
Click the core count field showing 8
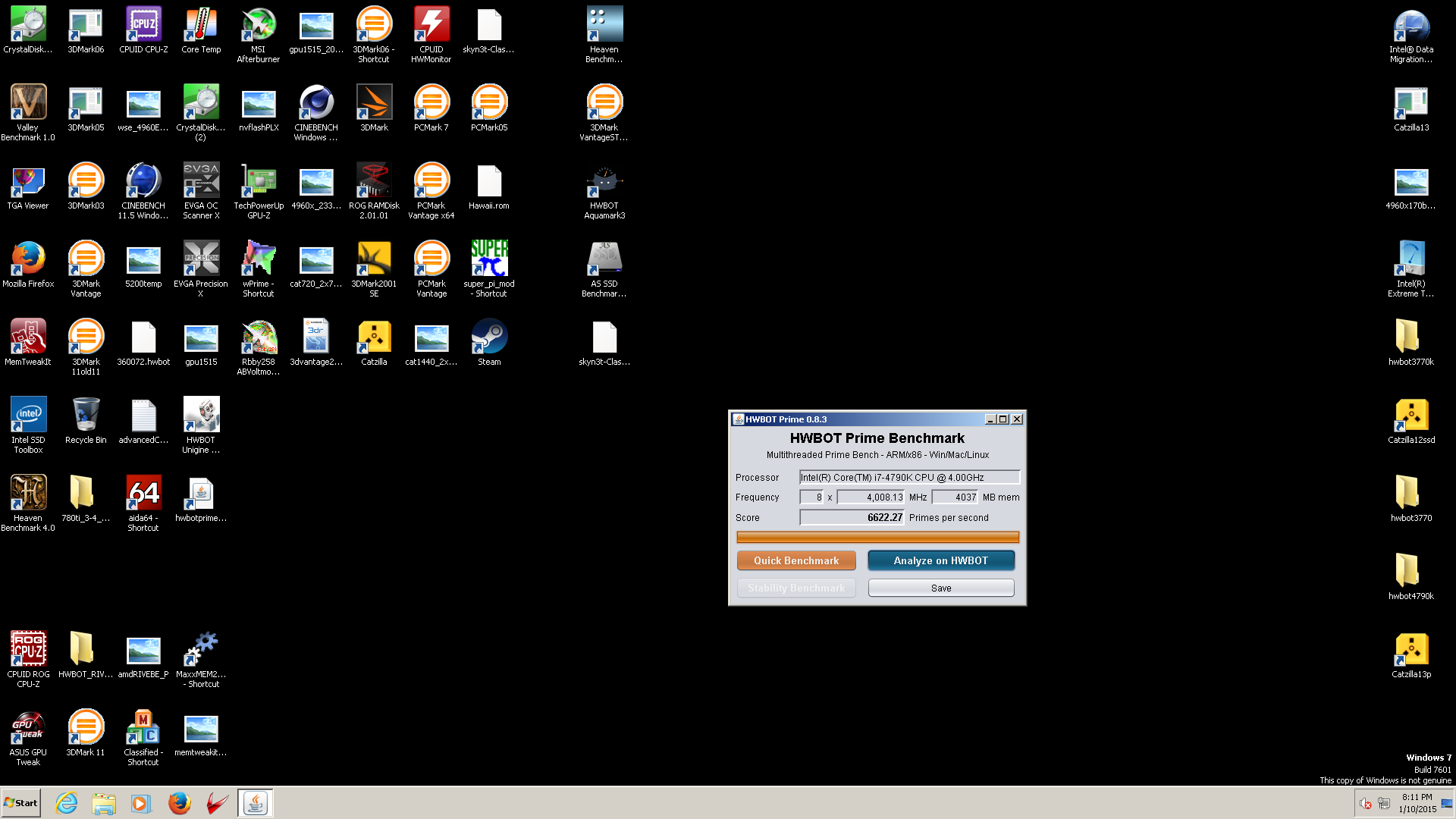coord(811,497)
